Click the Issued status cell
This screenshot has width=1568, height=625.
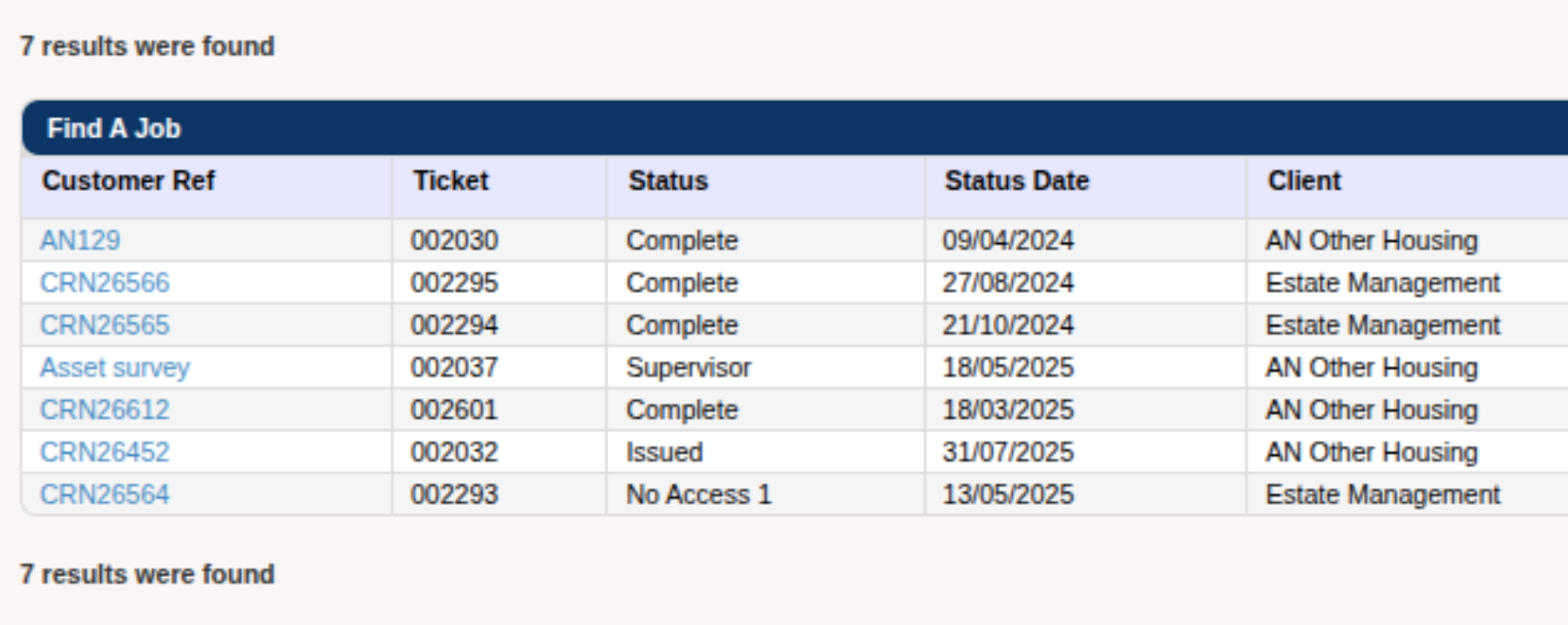click(x=765, y=452)
